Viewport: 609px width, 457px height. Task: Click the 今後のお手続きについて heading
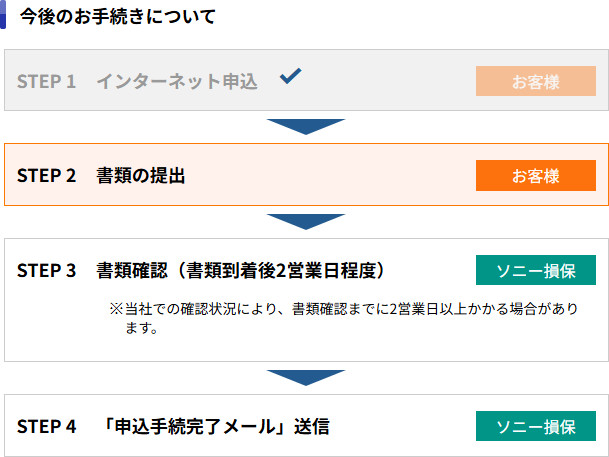117,17
